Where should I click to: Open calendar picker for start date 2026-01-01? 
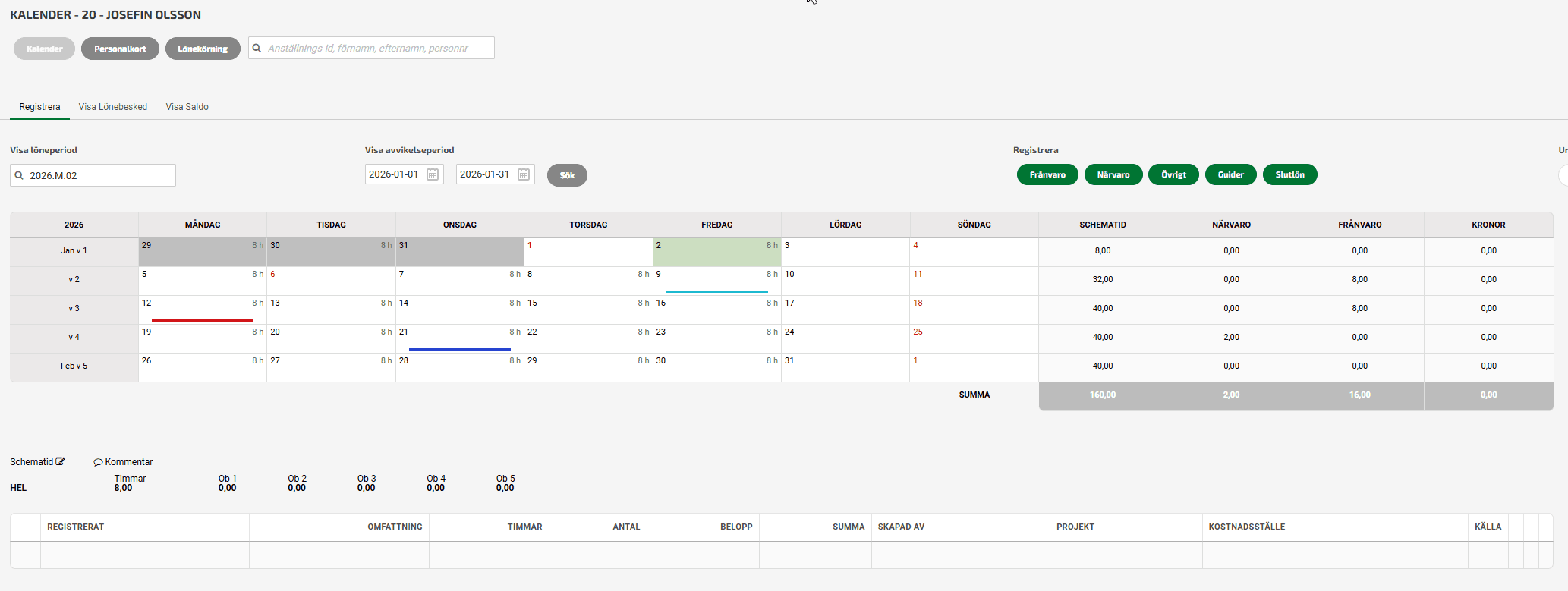coord(433,174)
